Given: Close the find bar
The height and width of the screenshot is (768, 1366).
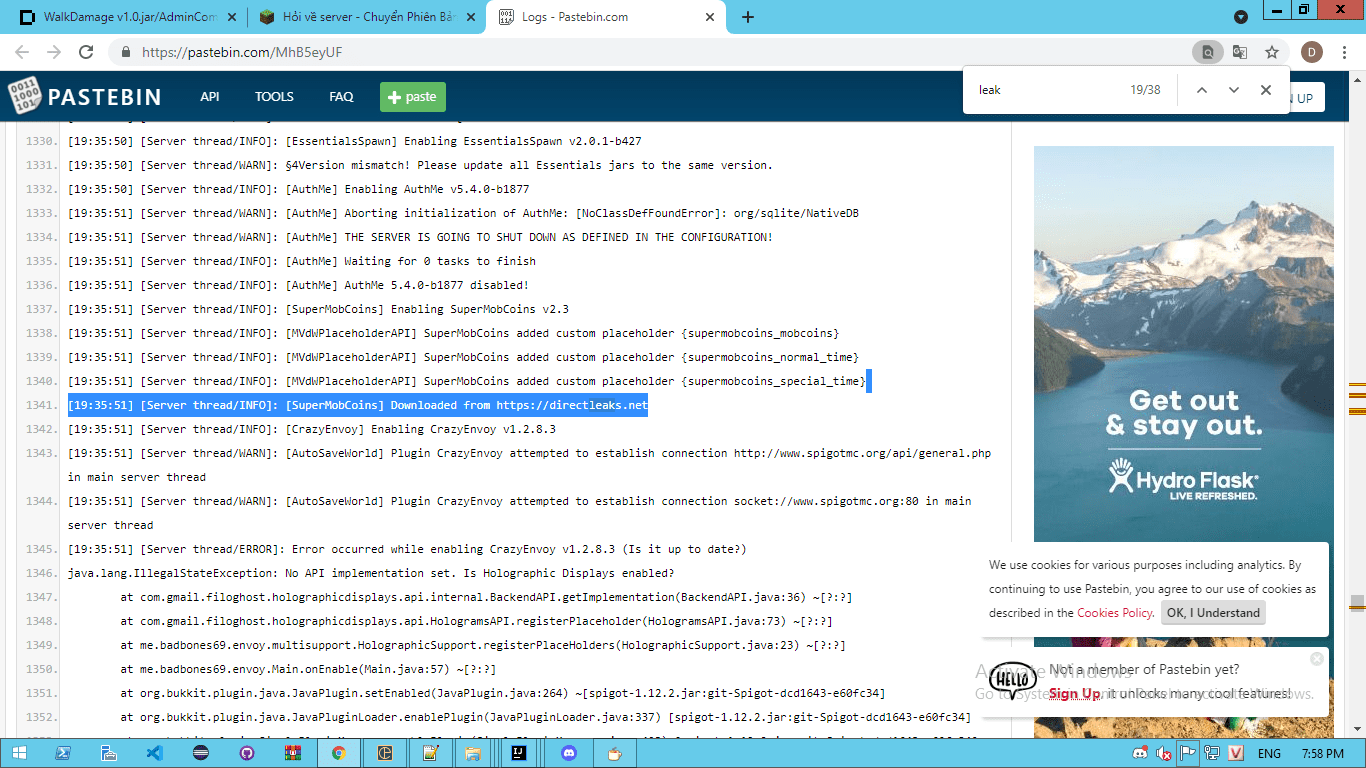Looking at the screenshot, I should [1266, 90].
